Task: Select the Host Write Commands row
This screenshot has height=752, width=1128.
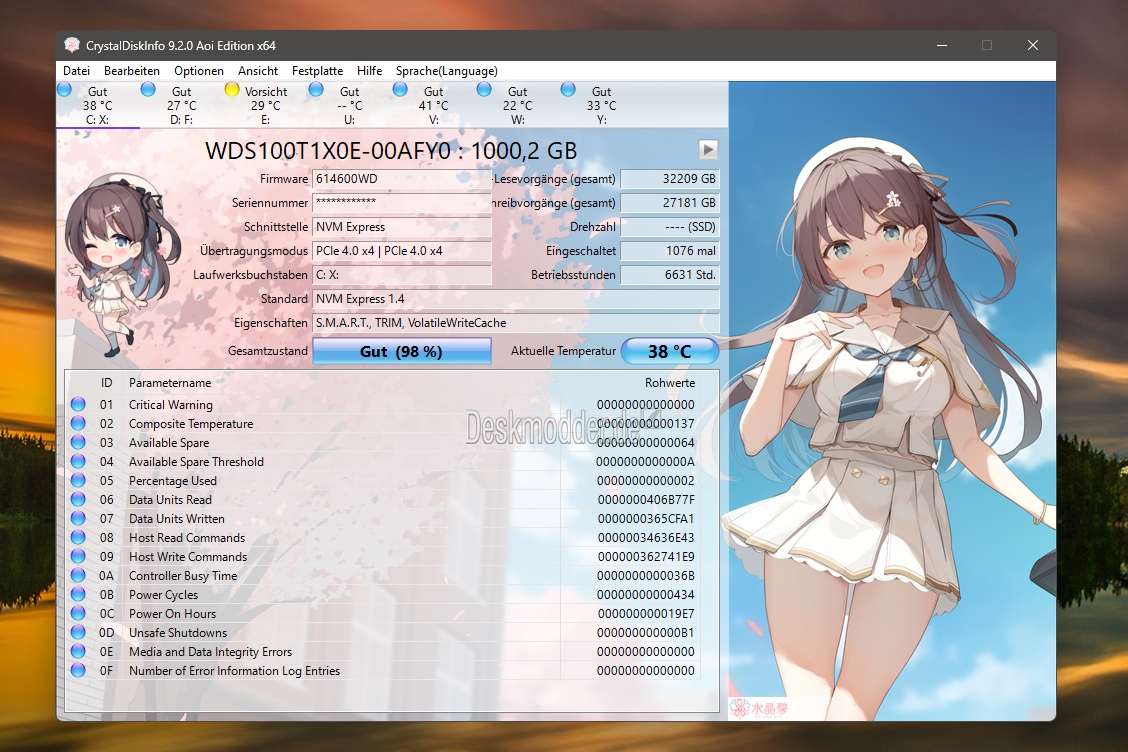Action: click(x=385, y=556)
